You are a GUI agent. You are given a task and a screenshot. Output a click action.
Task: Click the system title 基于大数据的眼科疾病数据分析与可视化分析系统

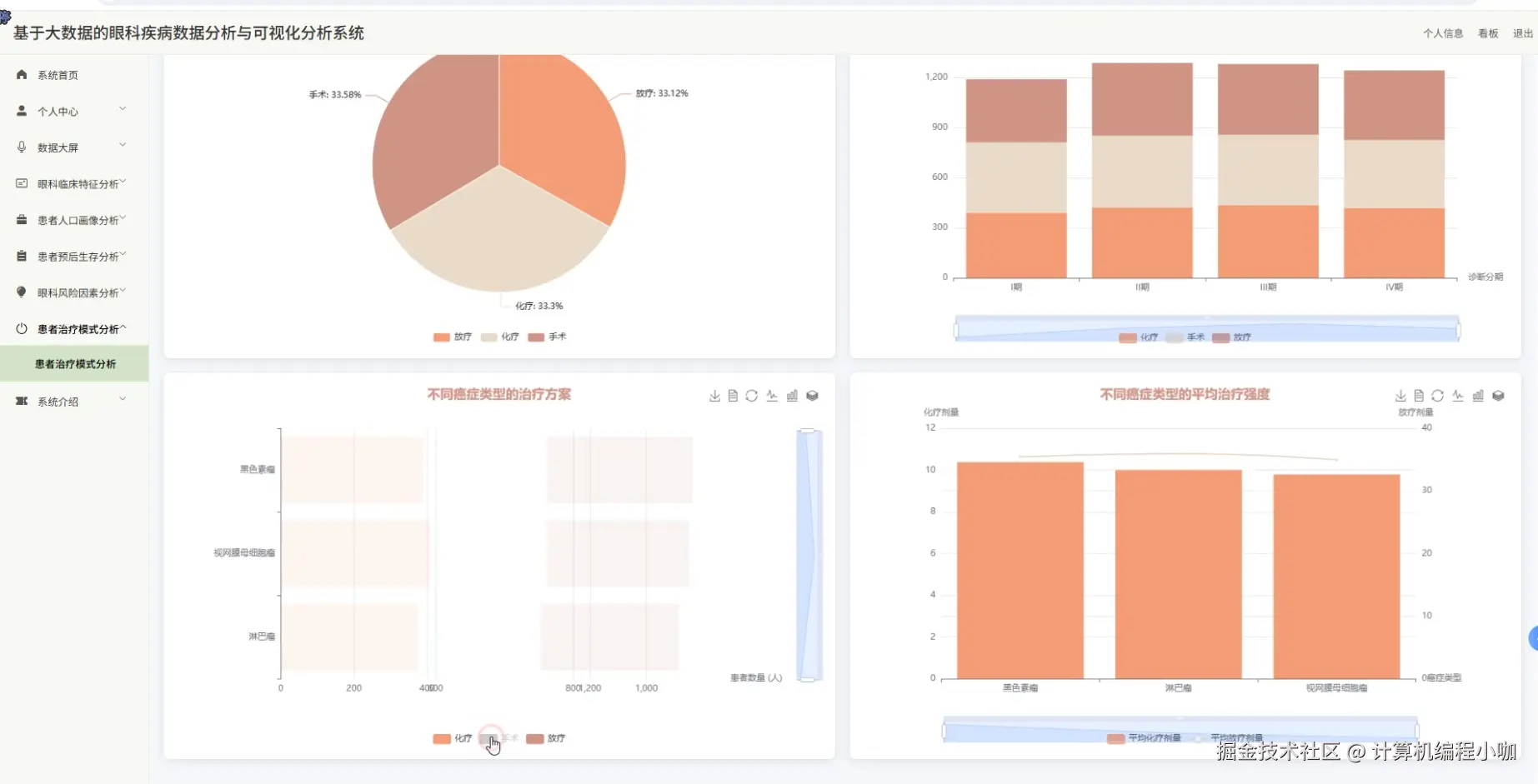(188, 33)
